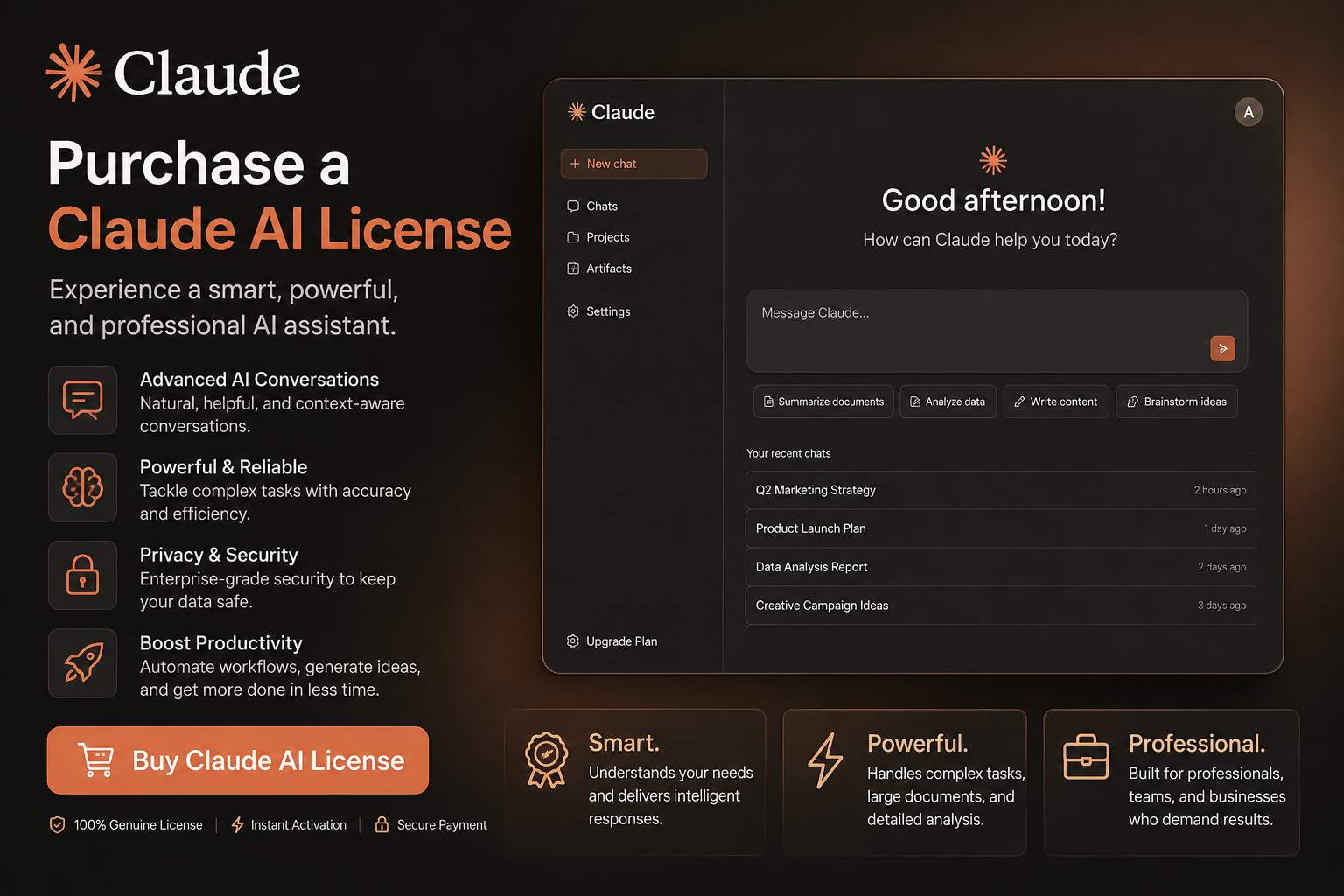Click the briefcase icon in the Professional card

pos(1086,756)
